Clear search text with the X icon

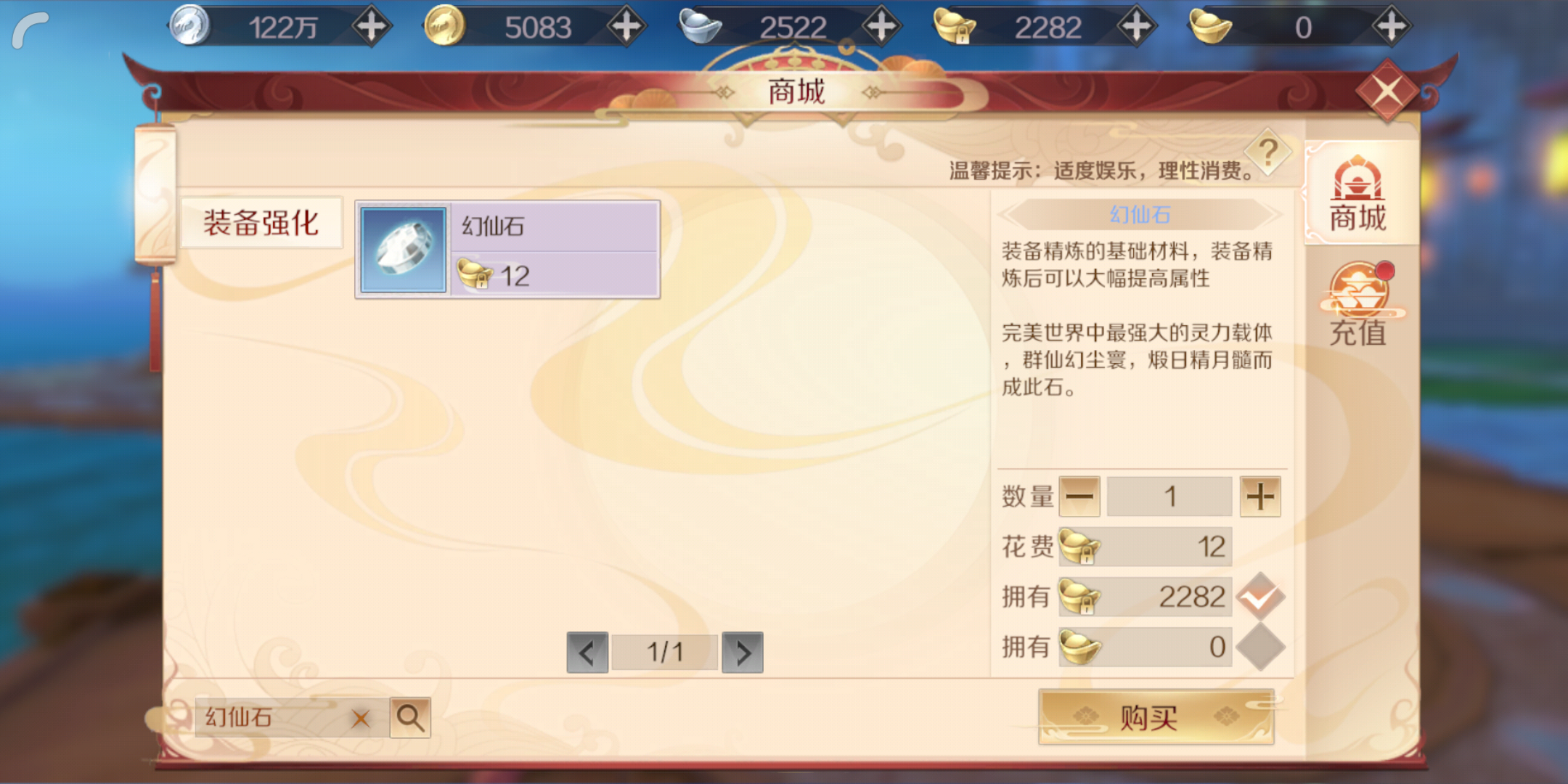pos(360,719)
